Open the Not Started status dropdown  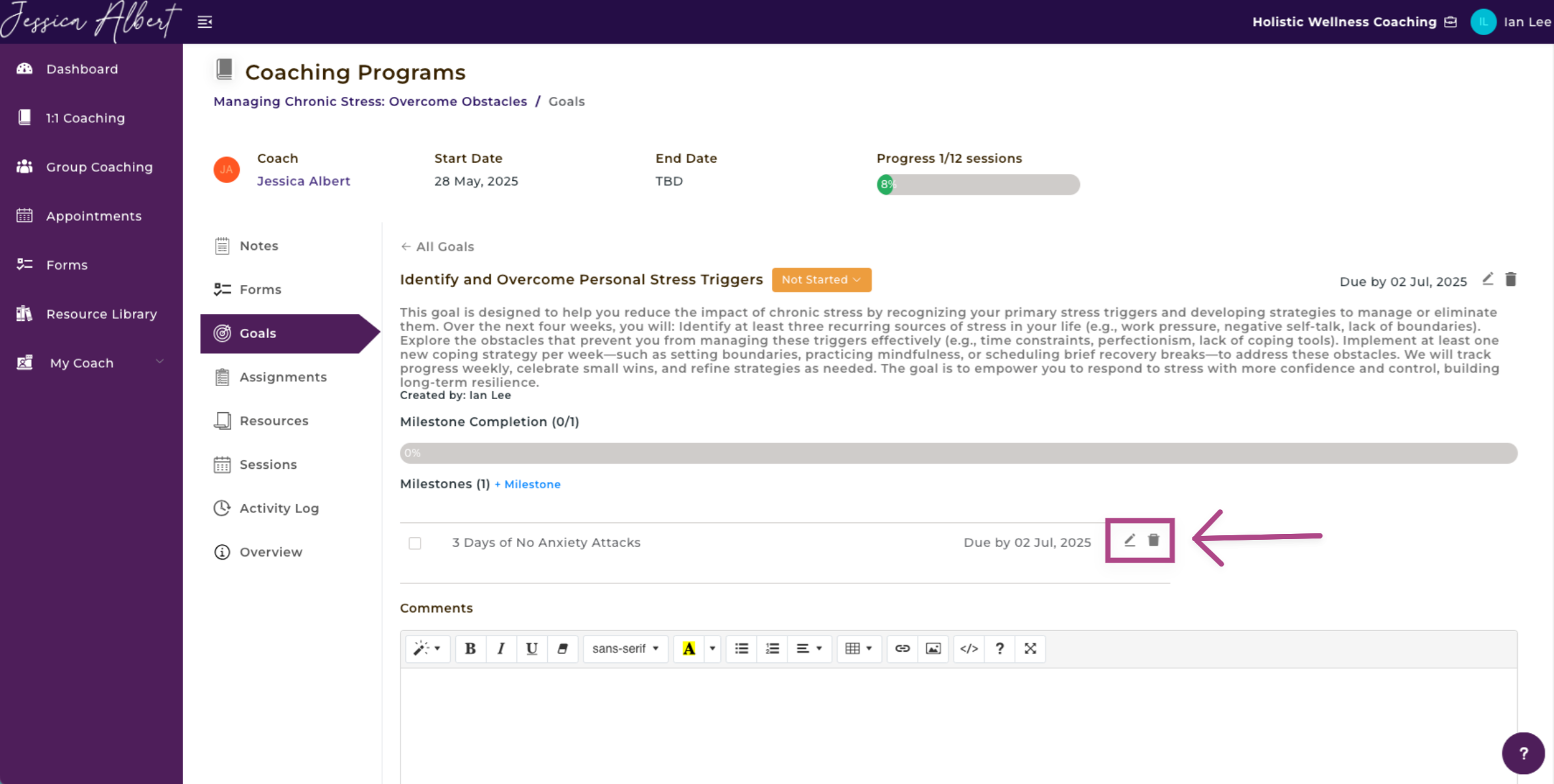(821, 280)
